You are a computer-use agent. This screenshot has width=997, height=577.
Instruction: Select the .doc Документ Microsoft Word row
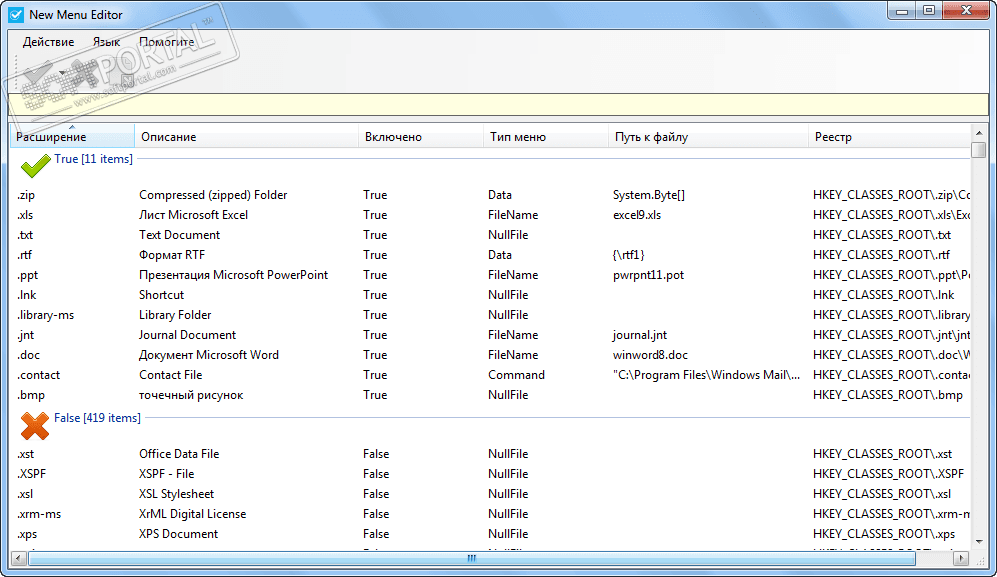tap(208, 355)
